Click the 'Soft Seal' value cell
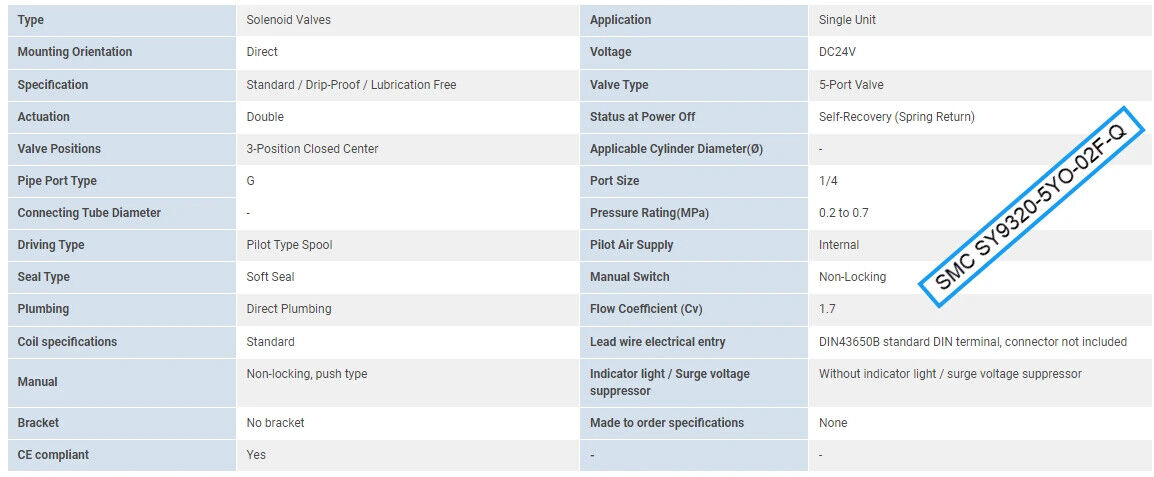This screenshot has width=1154, height=477. click(x=270, y=277)
